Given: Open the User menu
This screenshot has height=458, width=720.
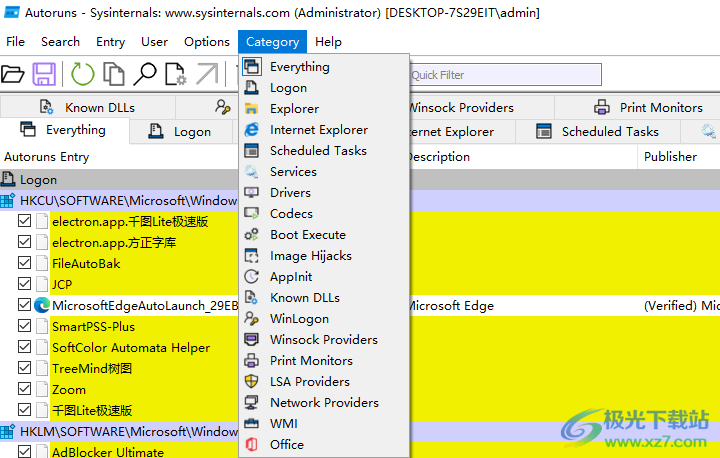Looking at the screenshot, I should pos(154,42).
